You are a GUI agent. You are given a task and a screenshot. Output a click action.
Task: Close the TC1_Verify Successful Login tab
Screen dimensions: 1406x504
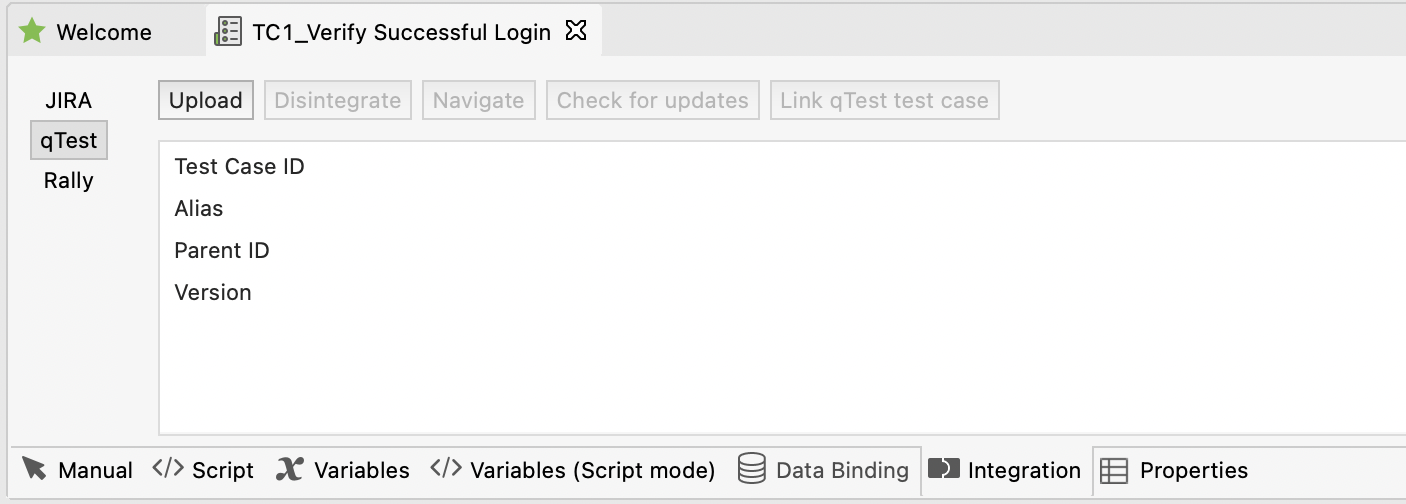coord(575,32)
